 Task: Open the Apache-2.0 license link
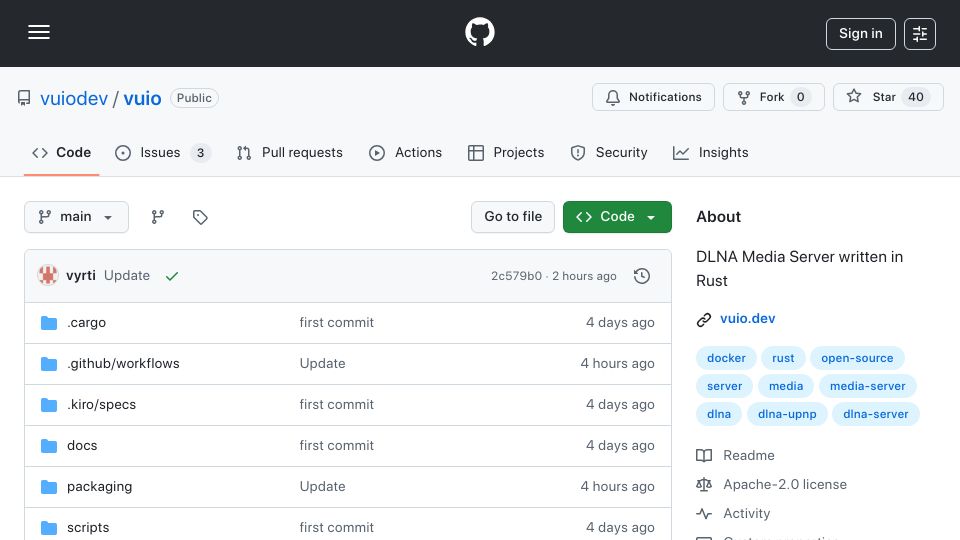point(771,484)
